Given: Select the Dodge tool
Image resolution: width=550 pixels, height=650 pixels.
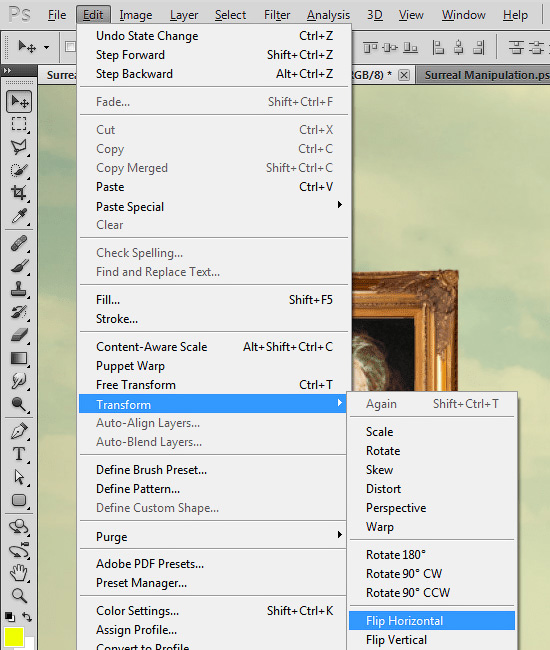Looking at the screenshot, I should click(x=19, y=404).
